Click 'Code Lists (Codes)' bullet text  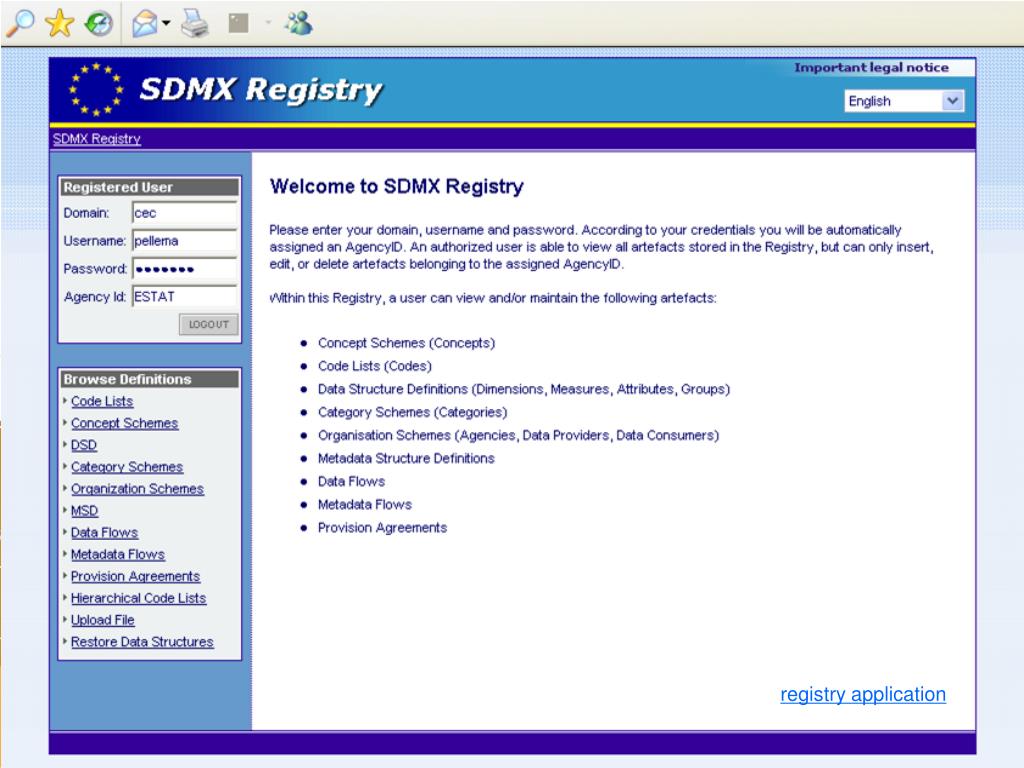click(375, 366)
